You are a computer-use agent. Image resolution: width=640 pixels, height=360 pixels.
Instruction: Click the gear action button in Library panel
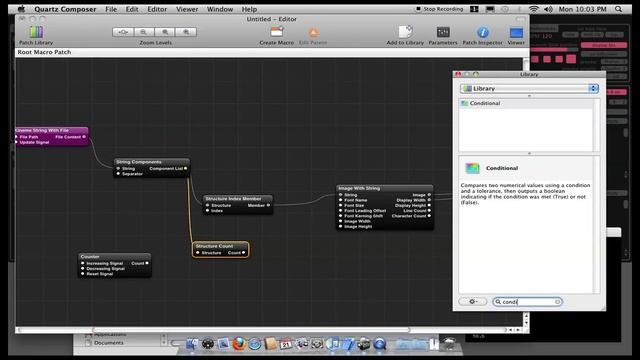coord(473,302)
